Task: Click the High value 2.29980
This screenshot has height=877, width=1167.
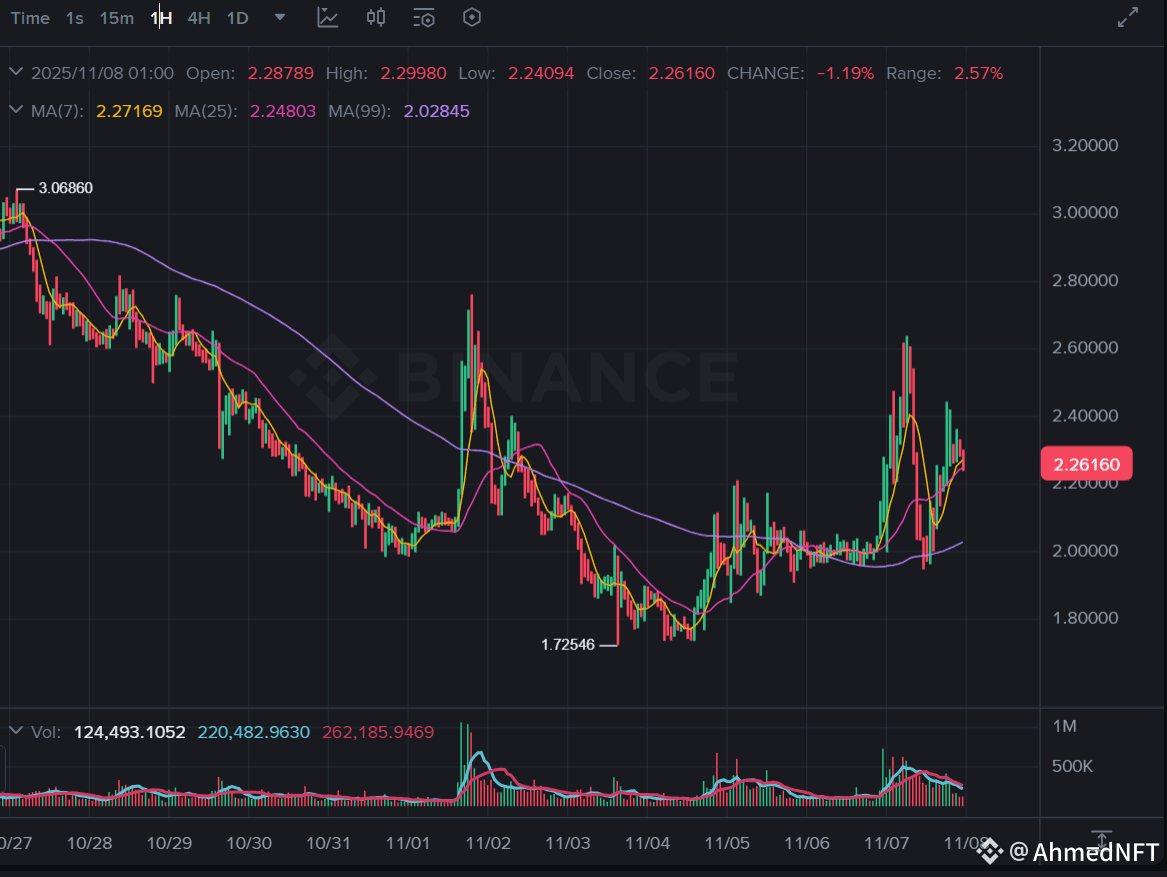Action: [413, 73]
